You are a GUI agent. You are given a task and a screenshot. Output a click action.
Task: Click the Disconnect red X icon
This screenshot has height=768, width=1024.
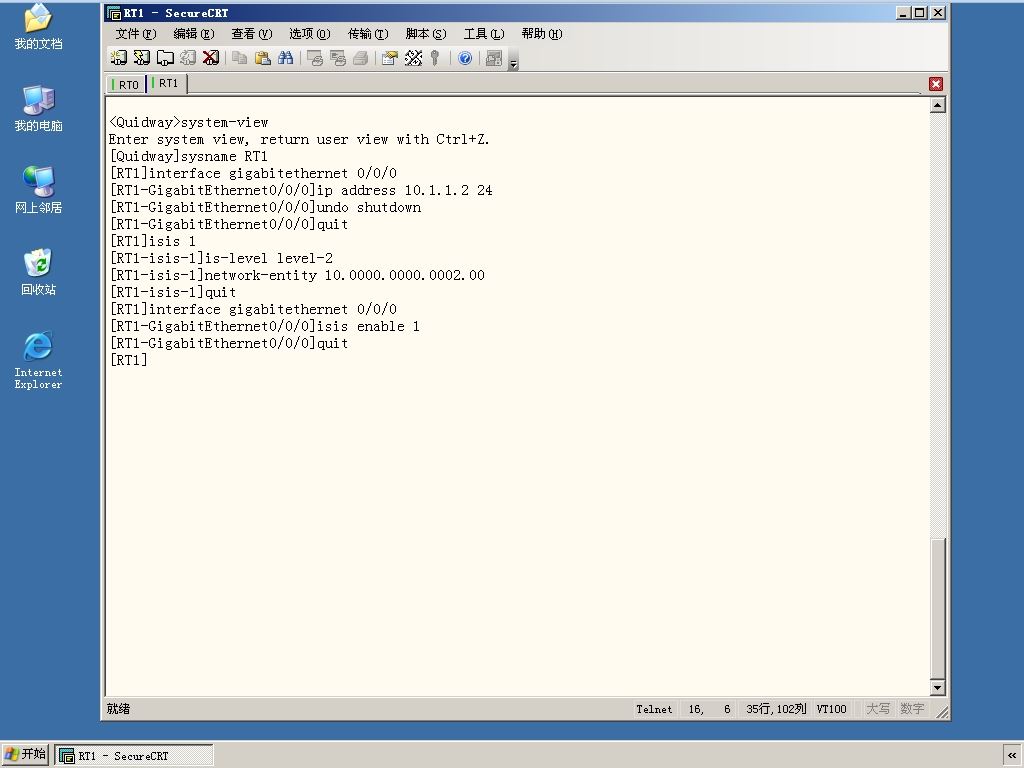point(210,58)
